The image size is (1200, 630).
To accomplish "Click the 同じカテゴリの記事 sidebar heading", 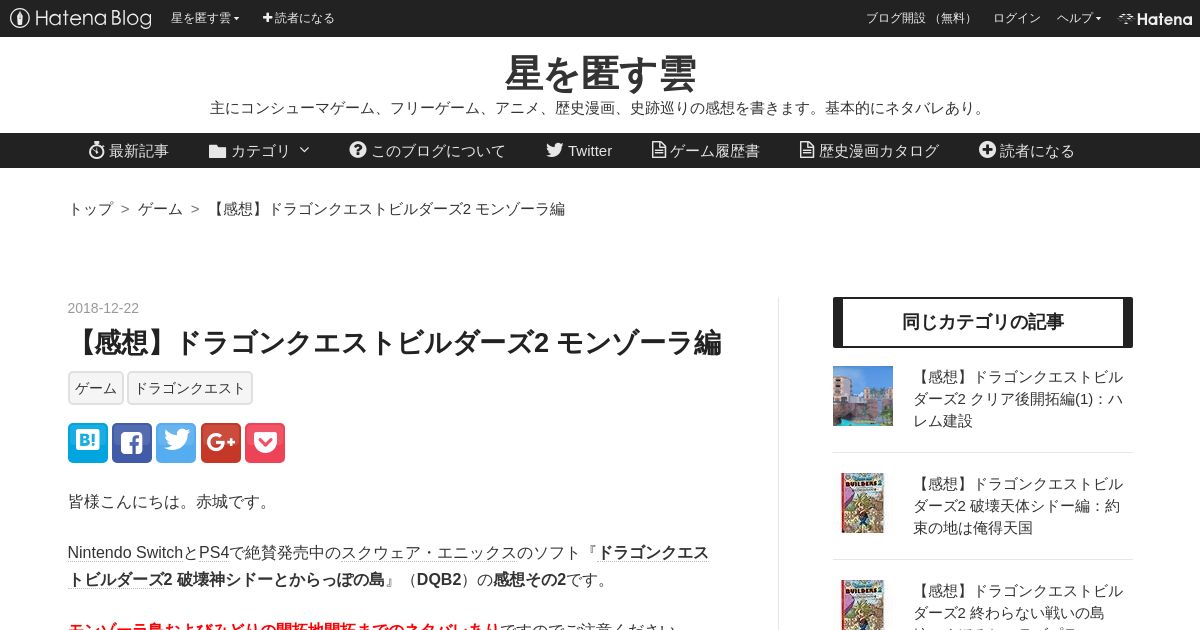I will [983, 322].
